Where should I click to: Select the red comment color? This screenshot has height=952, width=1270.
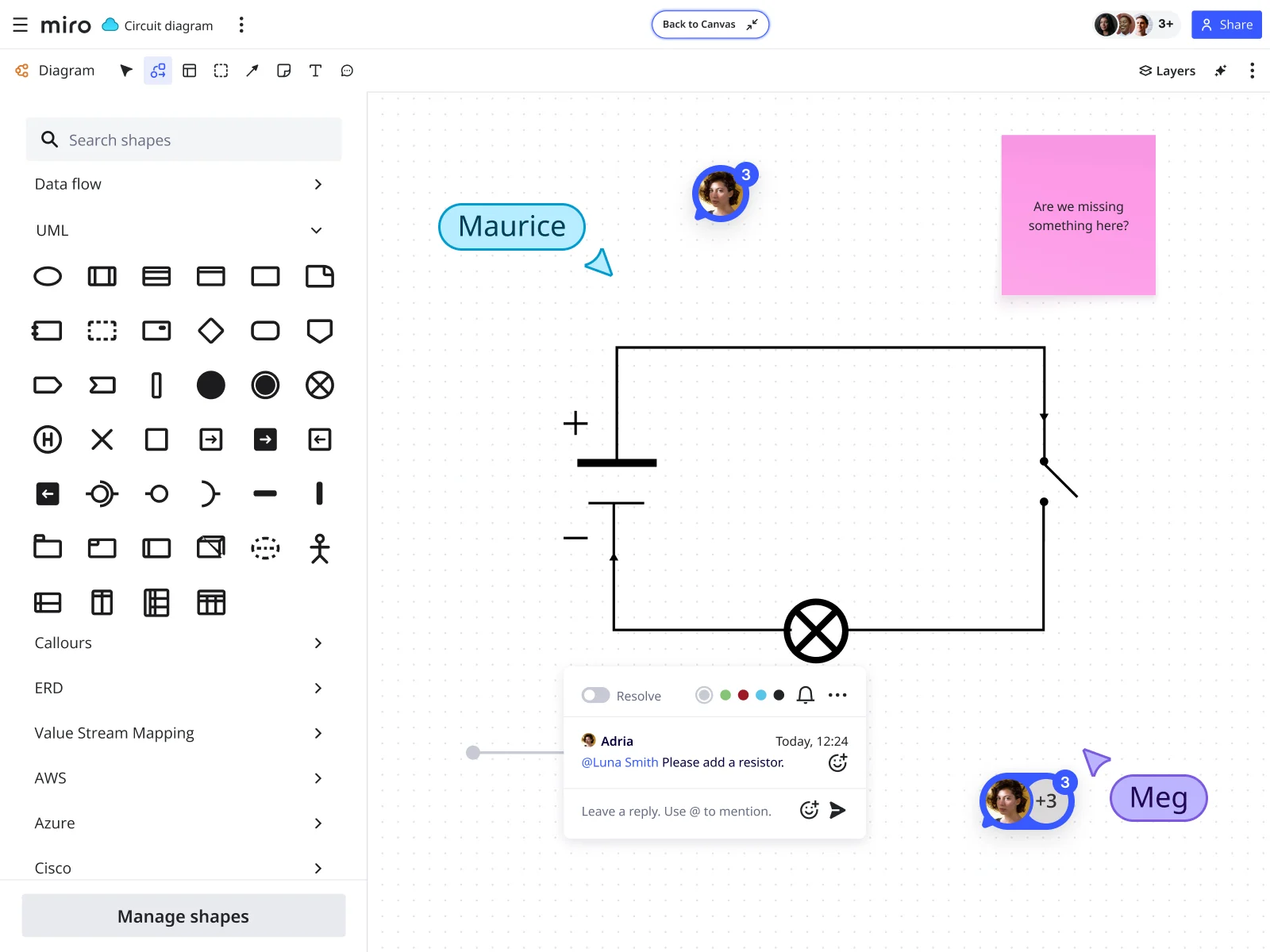[x=744, y=696]
